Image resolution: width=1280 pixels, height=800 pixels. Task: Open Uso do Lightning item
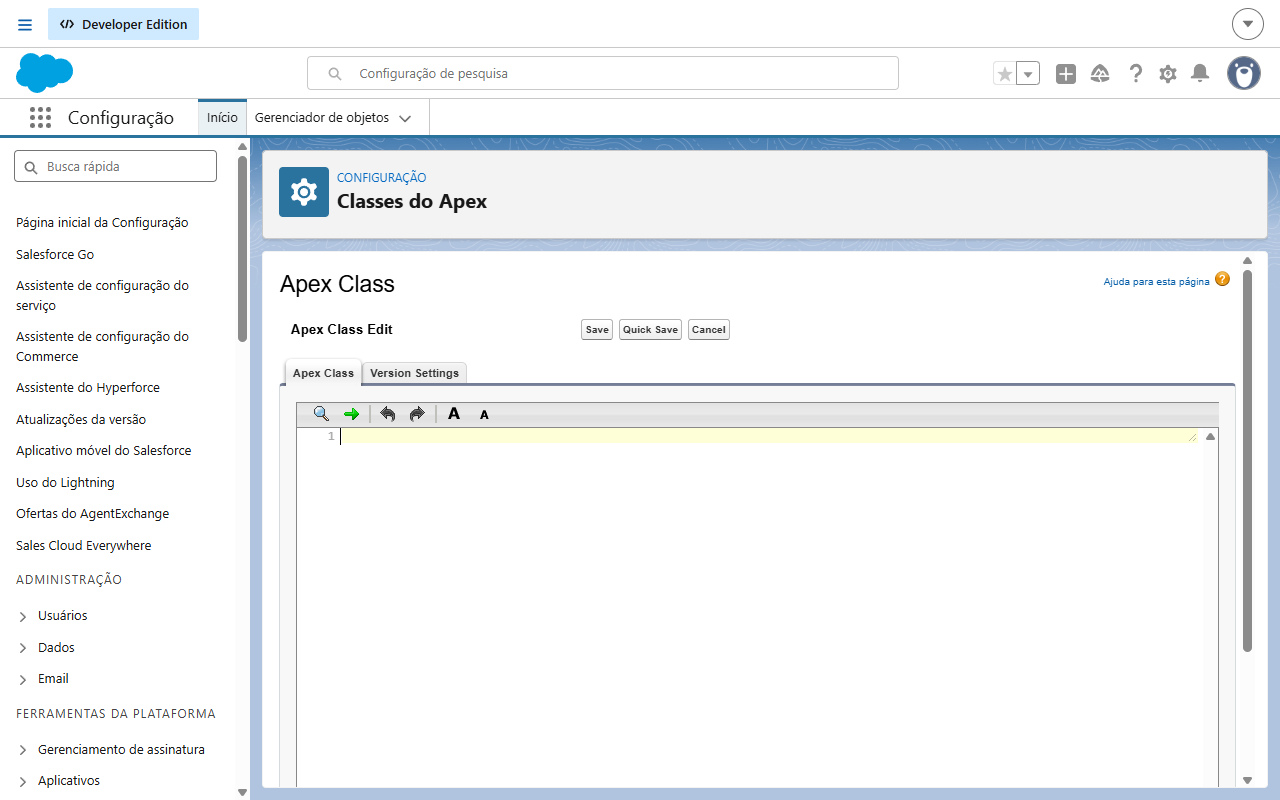[x=65, y=483]
